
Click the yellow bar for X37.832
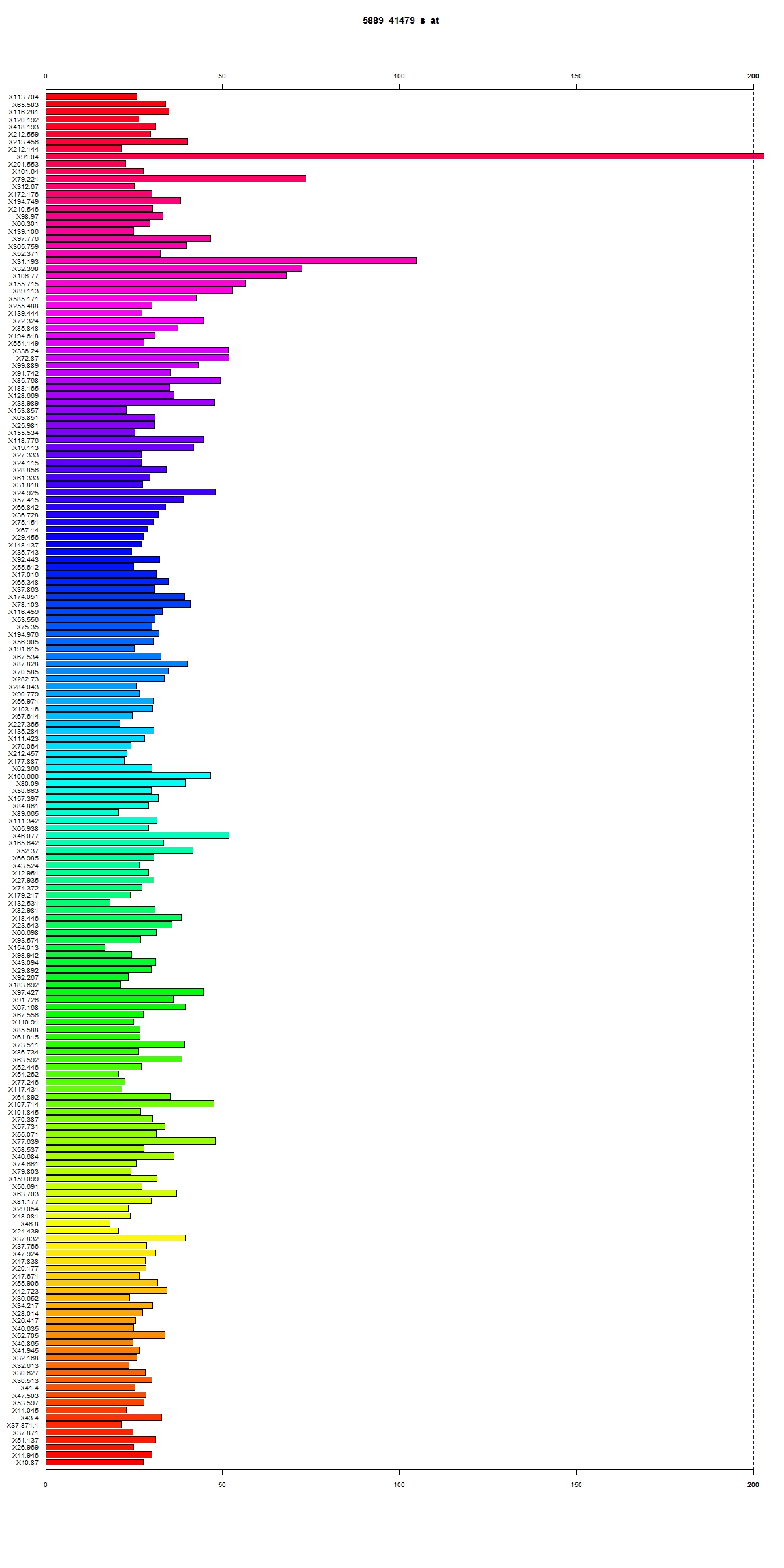click(116, 1238)
